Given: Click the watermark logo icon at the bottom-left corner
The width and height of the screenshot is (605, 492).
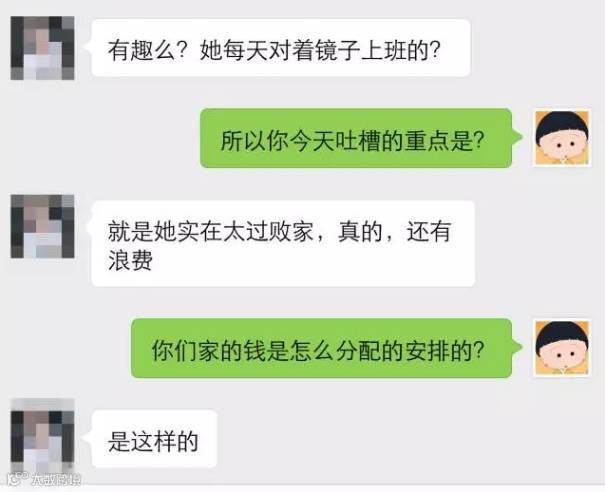Looking at the screenshot, I should [17, 479].
